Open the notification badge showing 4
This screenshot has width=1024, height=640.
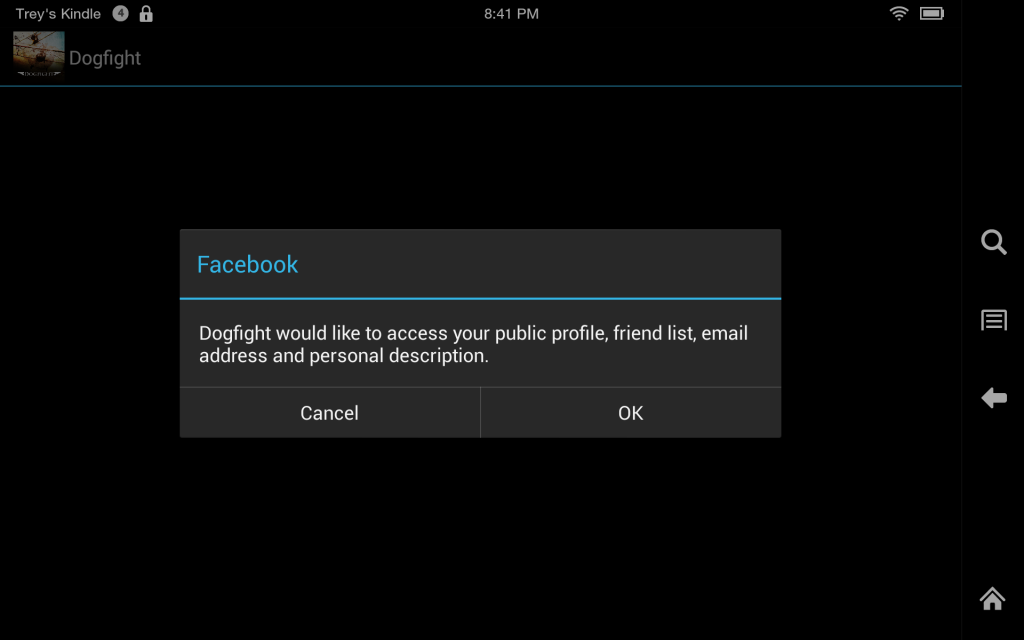120,13
